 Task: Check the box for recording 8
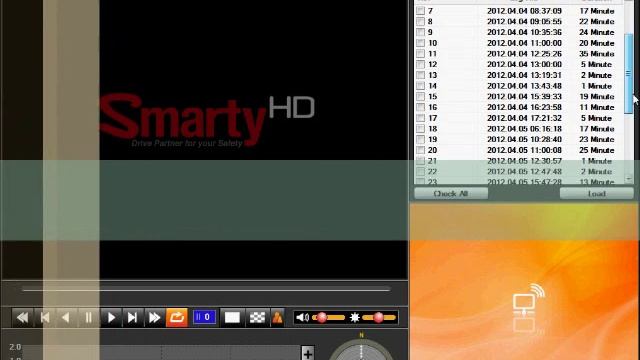tap(420, 22)
